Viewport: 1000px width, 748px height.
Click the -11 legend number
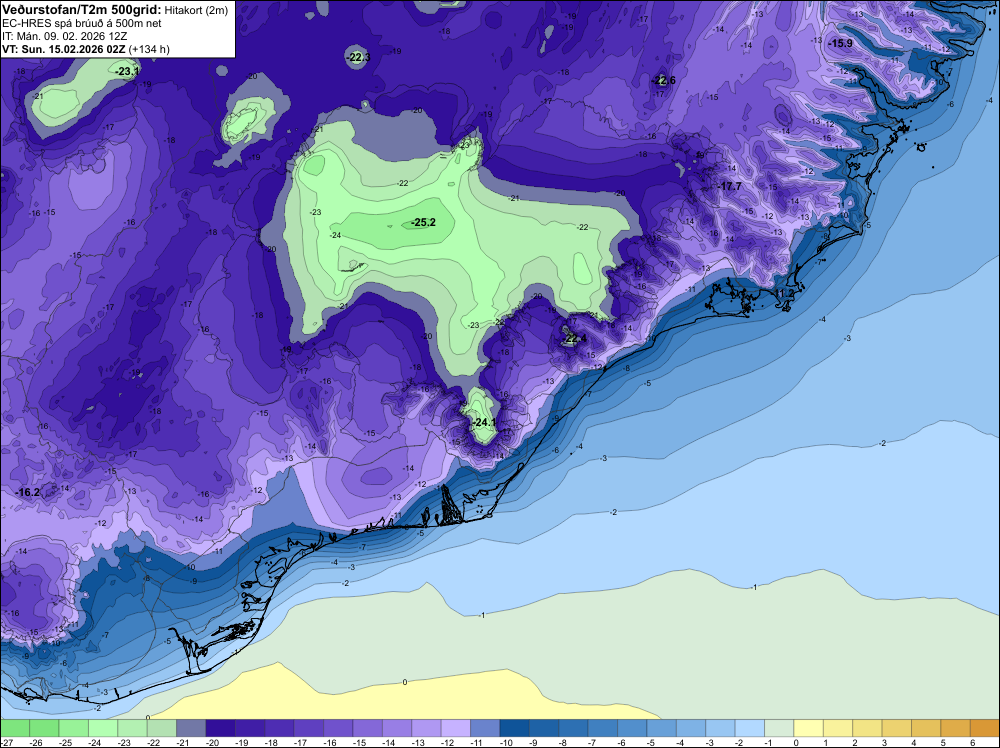tap(476, 742)
